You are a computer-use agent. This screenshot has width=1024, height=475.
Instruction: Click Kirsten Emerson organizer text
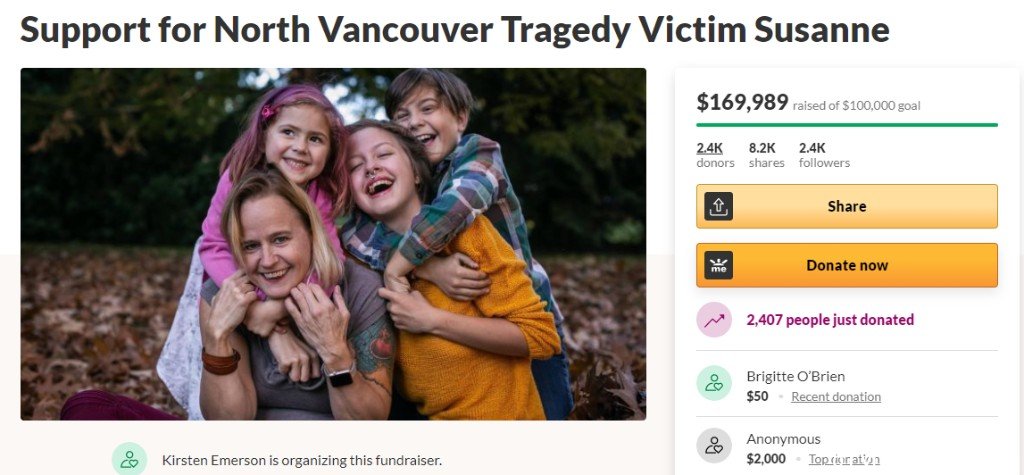302,460
